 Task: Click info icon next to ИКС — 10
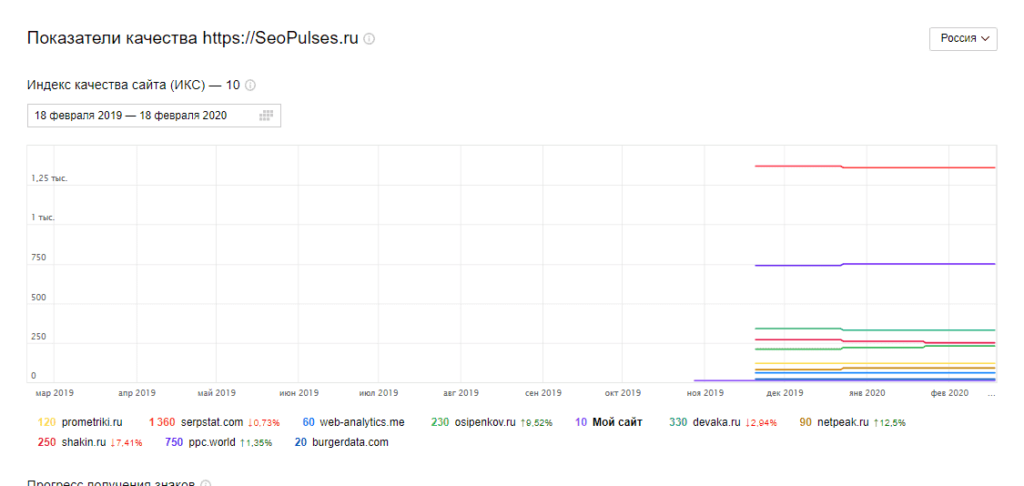click(249, 85)
